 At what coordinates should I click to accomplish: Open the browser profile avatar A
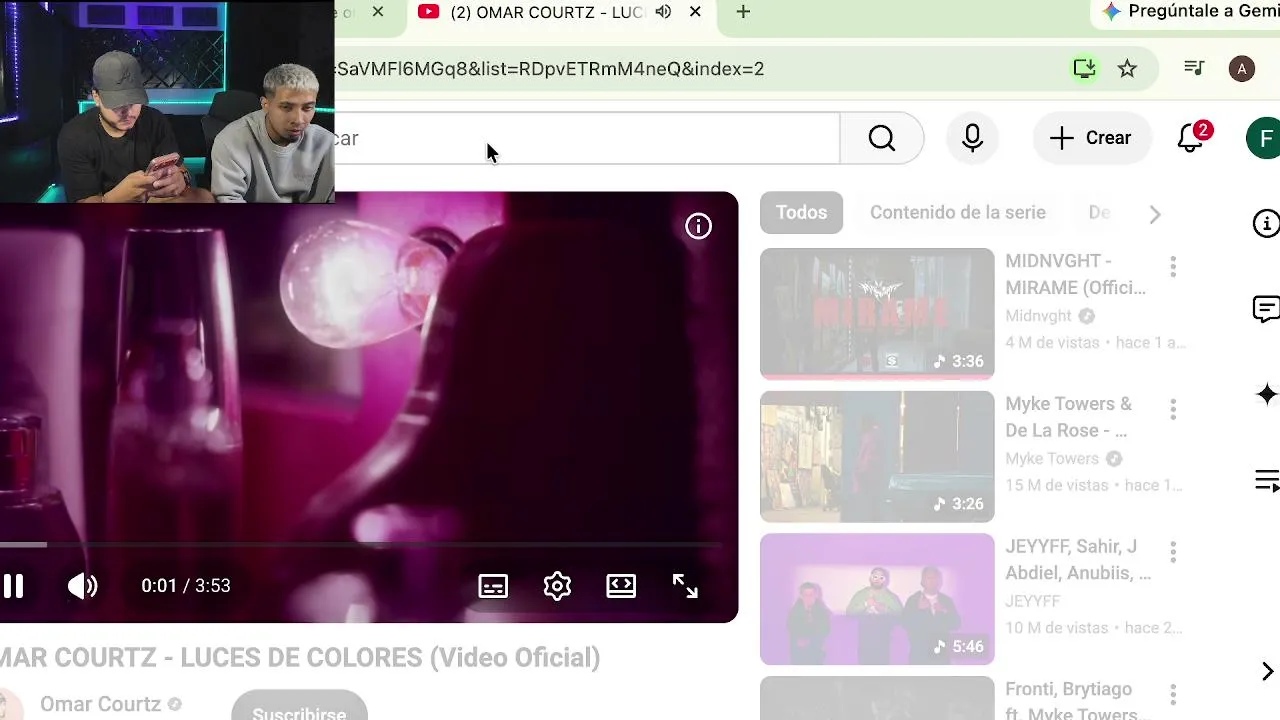[x=1241, y=69]
